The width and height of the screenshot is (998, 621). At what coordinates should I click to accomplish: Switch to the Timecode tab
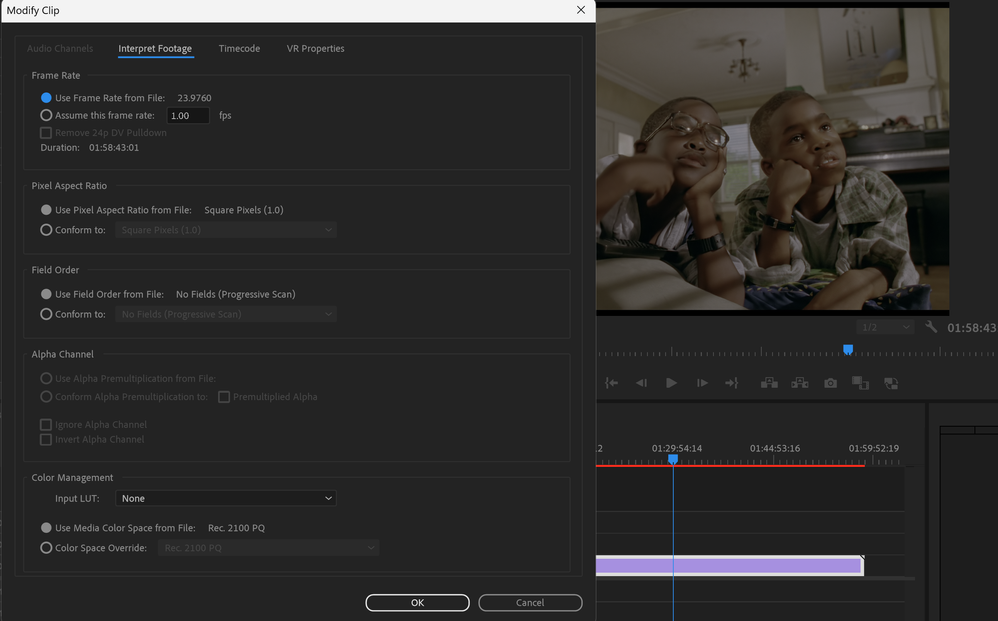(x=239, y=48)
